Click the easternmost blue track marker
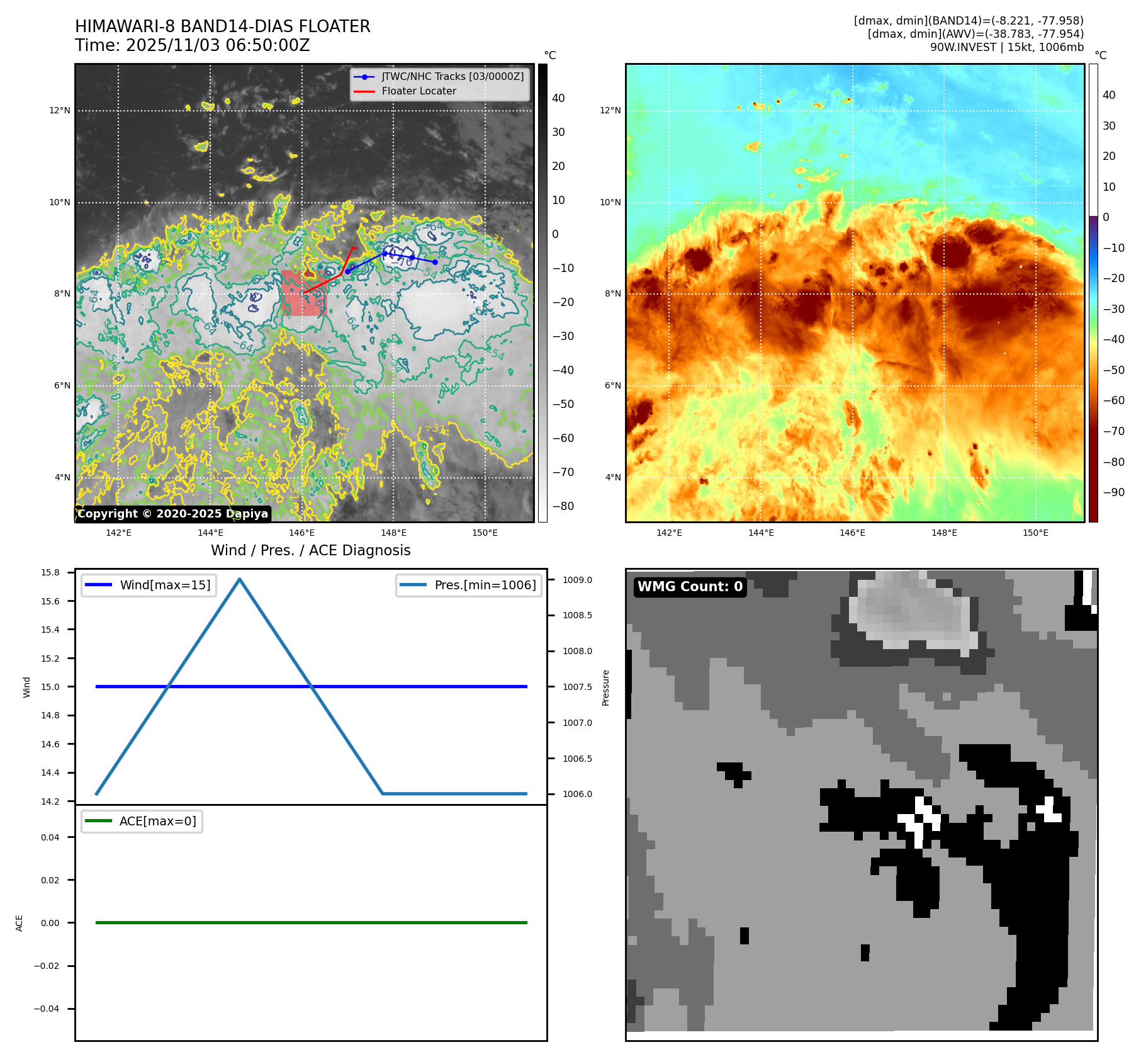This screenshot has width=1141, height=1064. coord(435,262)
